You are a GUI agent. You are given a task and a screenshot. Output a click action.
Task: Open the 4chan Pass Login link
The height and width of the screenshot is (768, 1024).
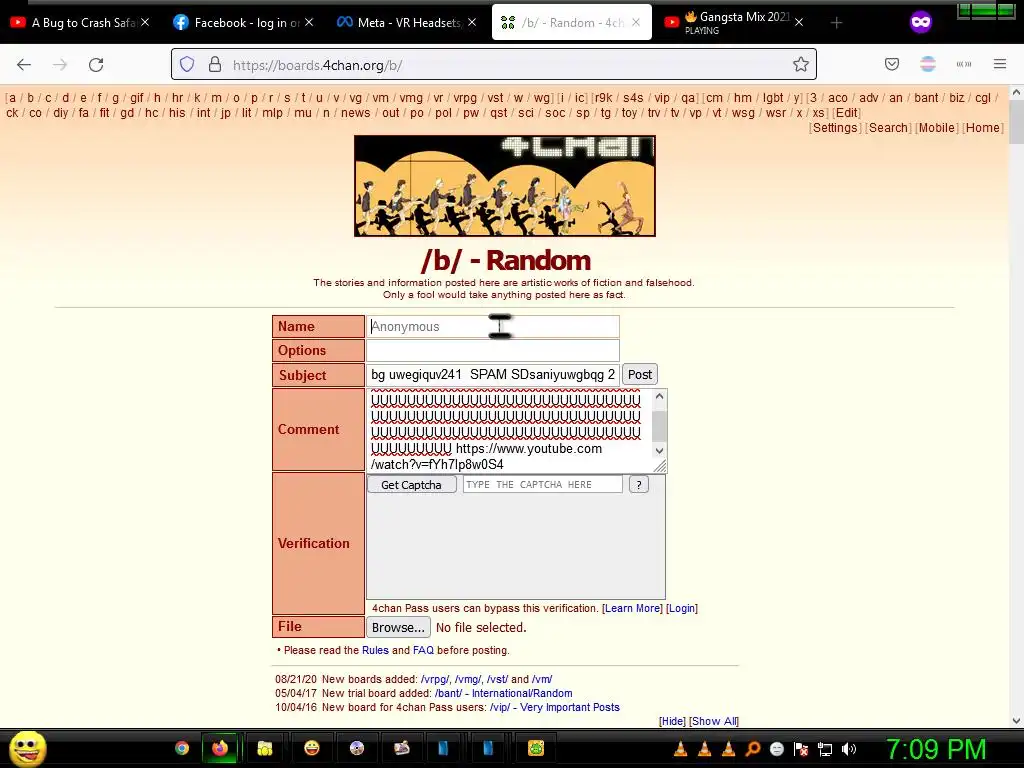[682, 608]
